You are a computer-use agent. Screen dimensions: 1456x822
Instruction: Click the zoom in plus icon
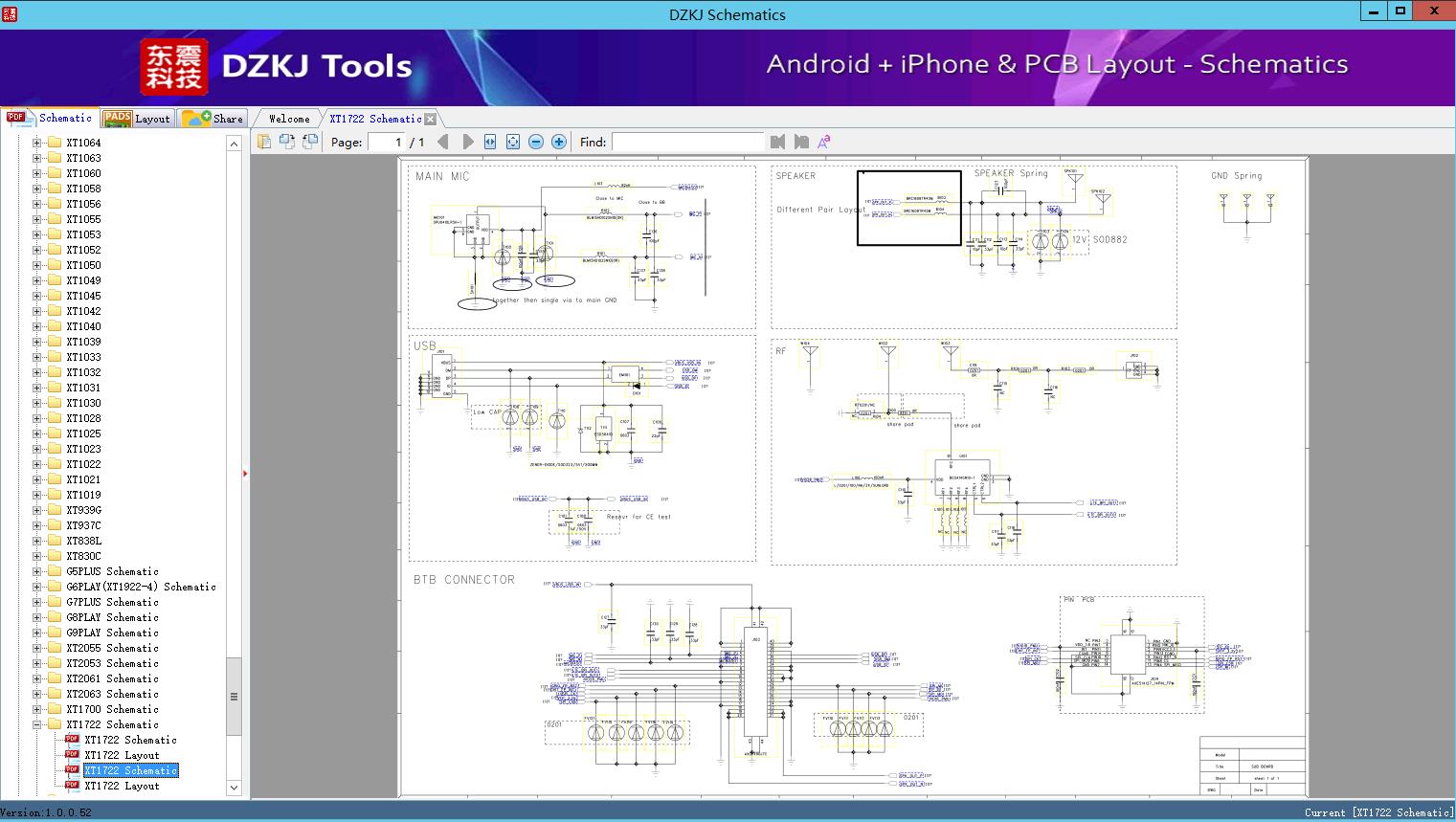(x=559, y=142)
